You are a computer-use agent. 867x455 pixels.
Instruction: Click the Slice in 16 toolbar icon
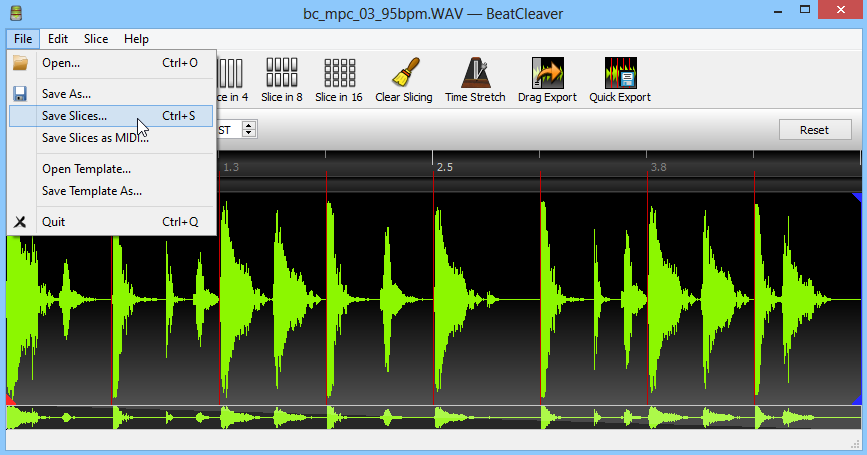tap(339, 73)
